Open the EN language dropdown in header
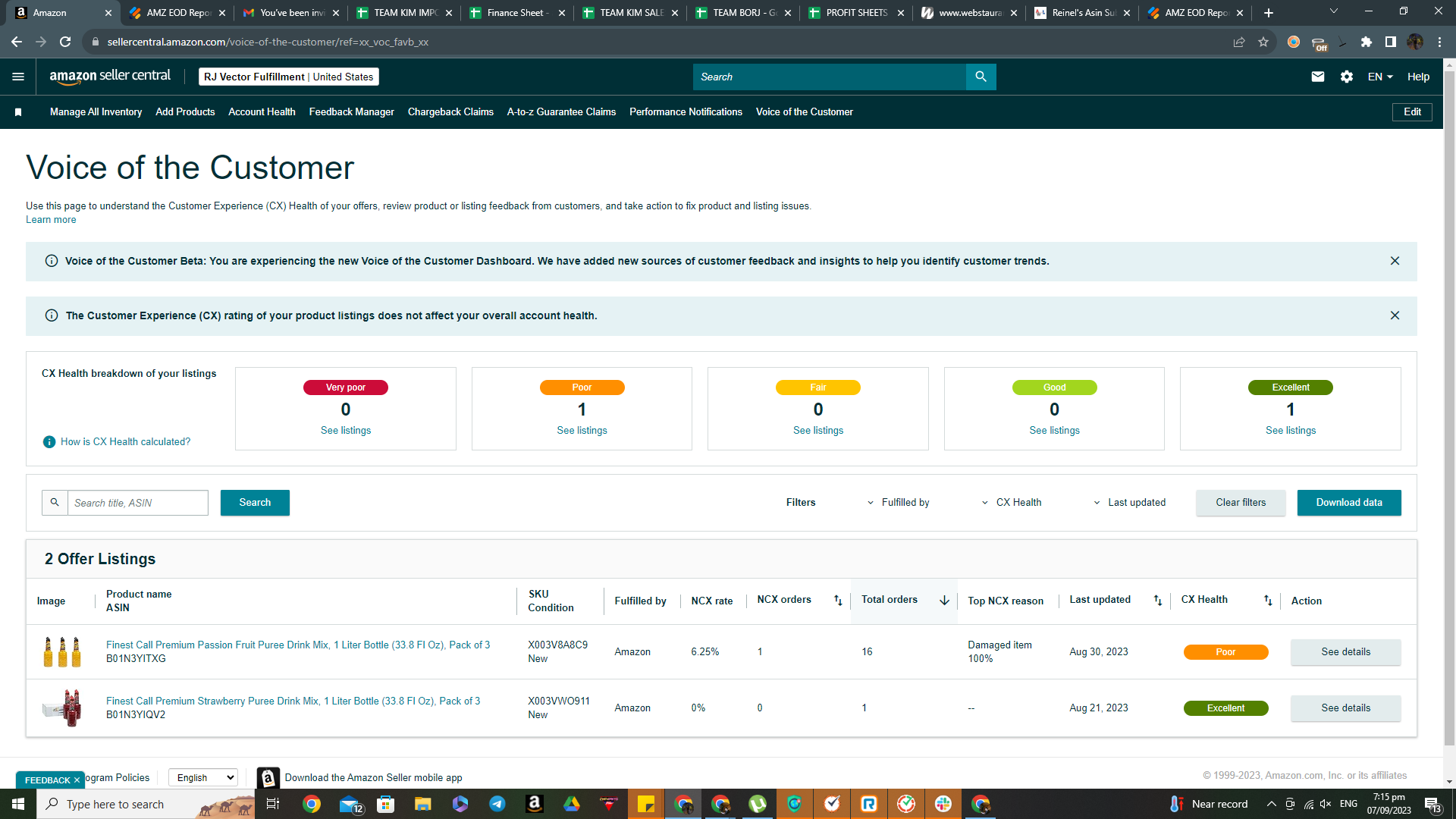The height and width of the screenshot is (819, 1456). click(1380, 77)
